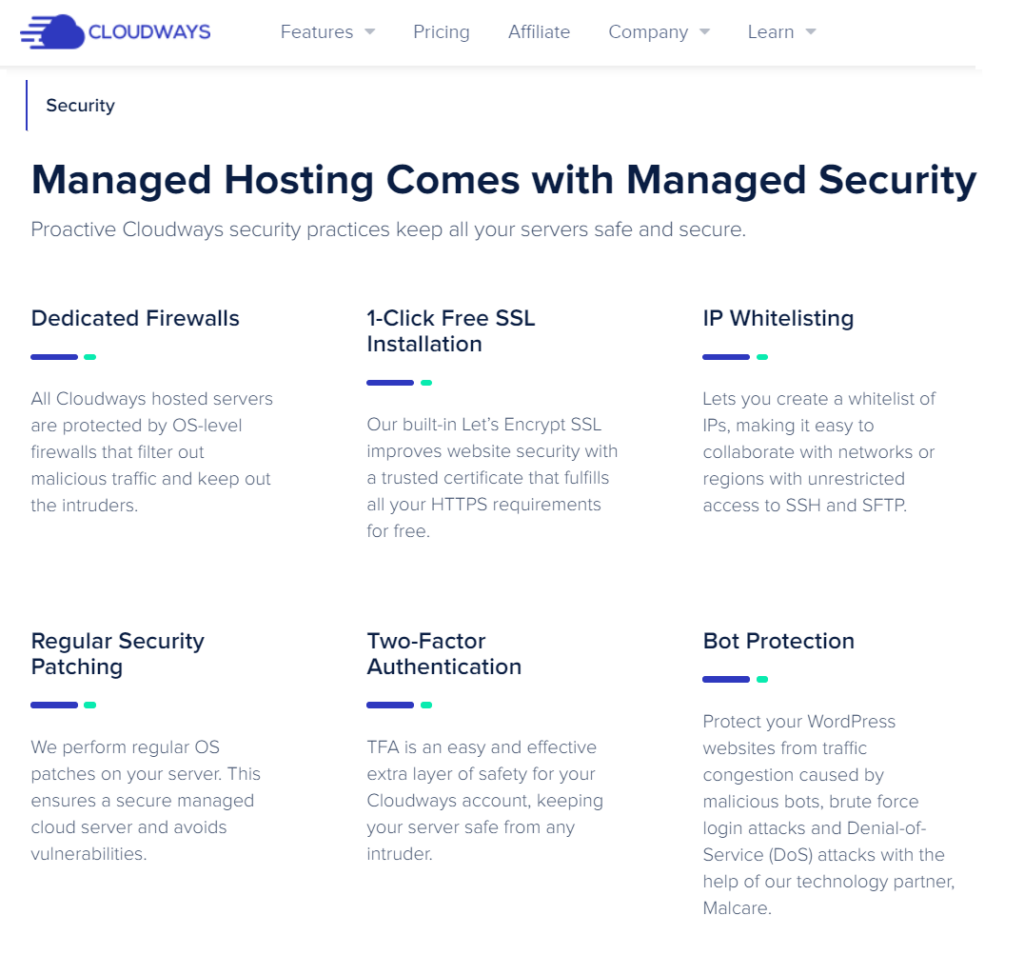Click the whitelist of IPs description paragraph
This screenshot has height=975, width=1024.
819,452
